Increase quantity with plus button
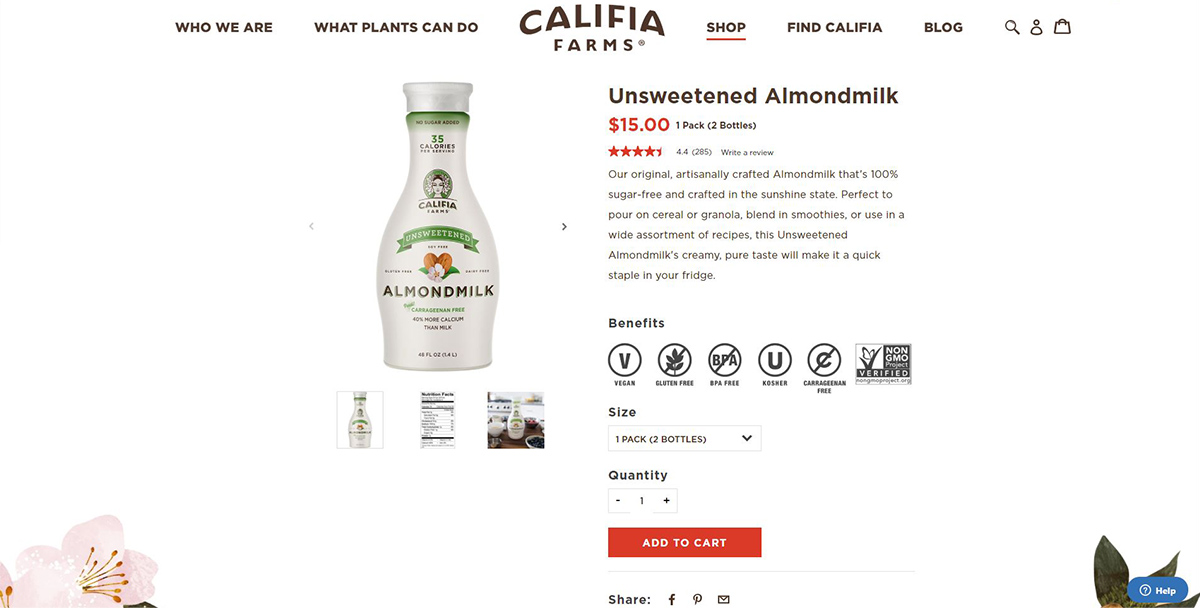 click(666, 500)
